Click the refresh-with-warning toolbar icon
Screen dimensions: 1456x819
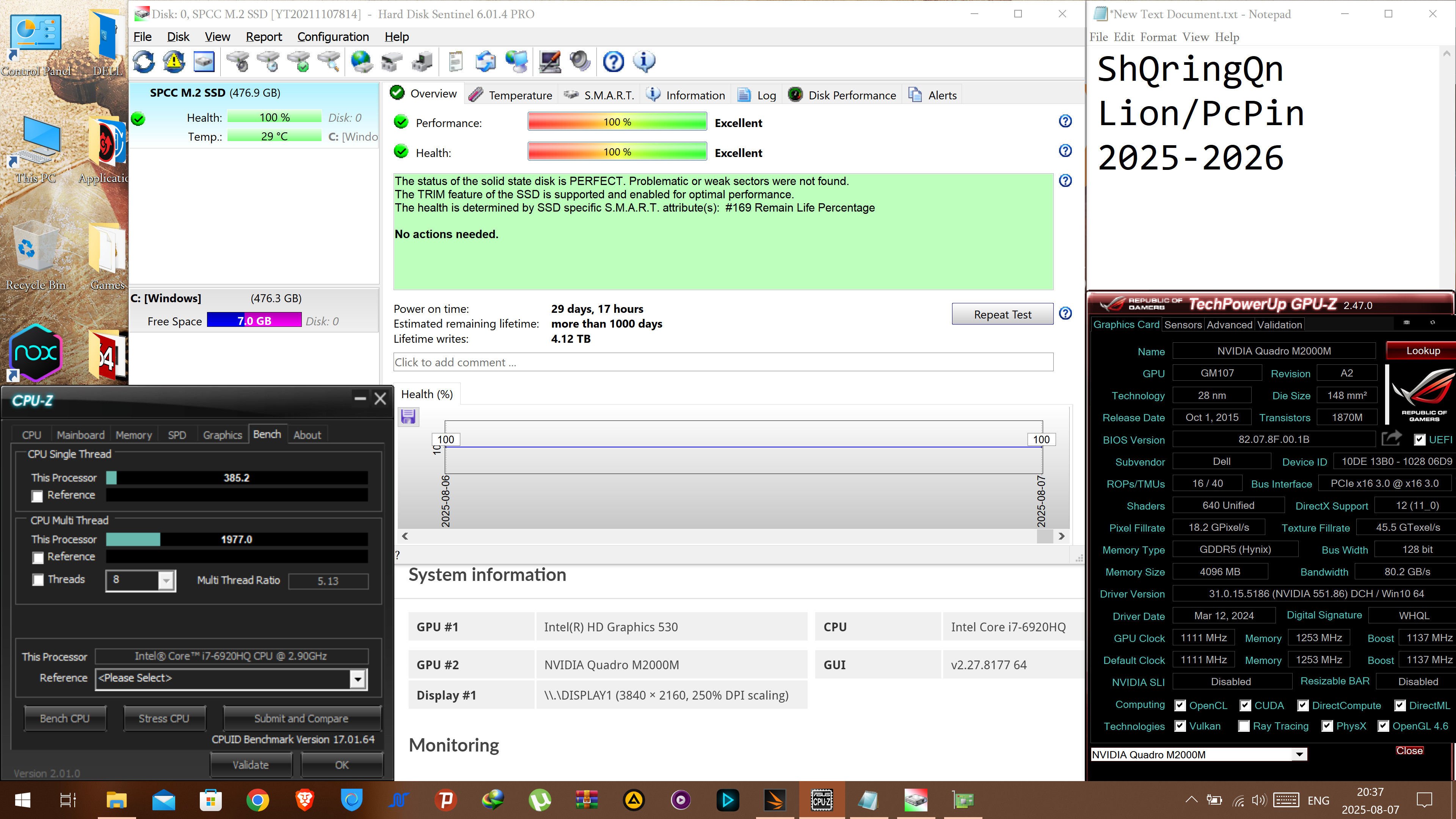174,61
